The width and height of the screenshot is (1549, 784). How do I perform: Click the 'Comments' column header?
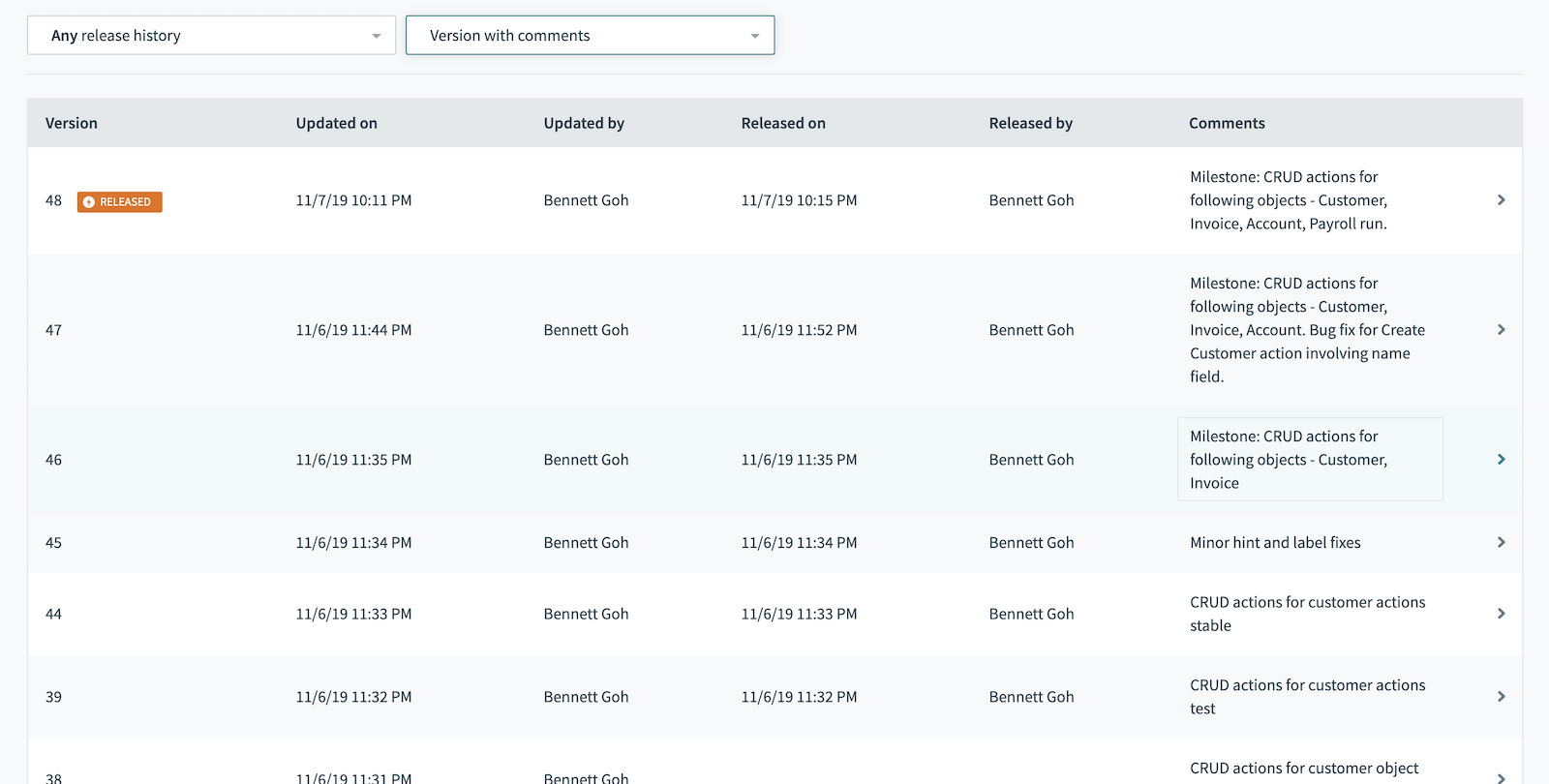(x=1227, y=123)
